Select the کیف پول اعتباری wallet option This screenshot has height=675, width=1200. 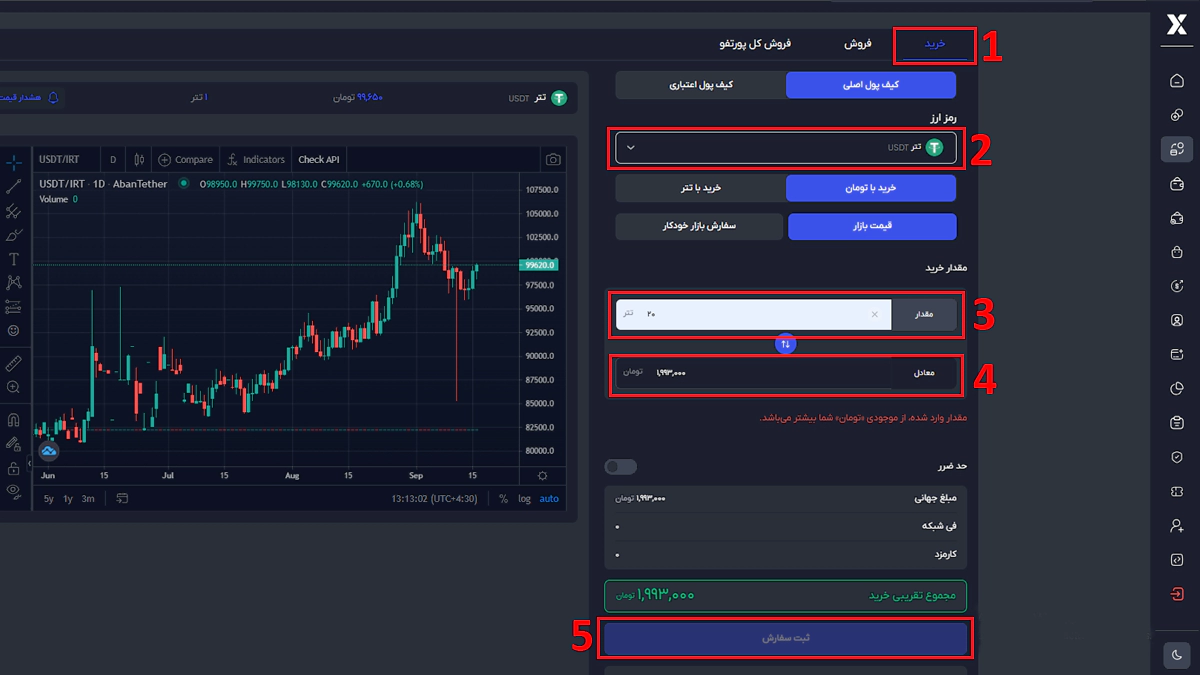[699, 85]
